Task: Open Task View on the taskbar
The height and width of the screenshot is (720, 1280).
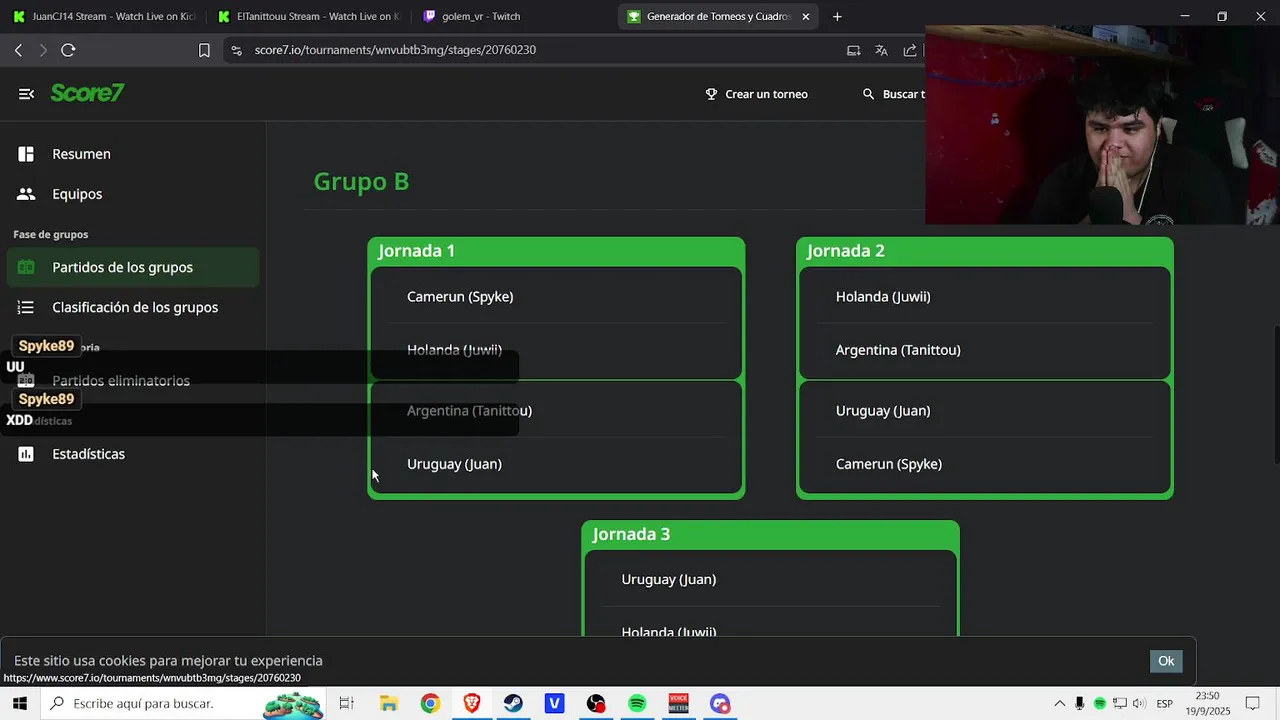Action: [x=346, y=704]
